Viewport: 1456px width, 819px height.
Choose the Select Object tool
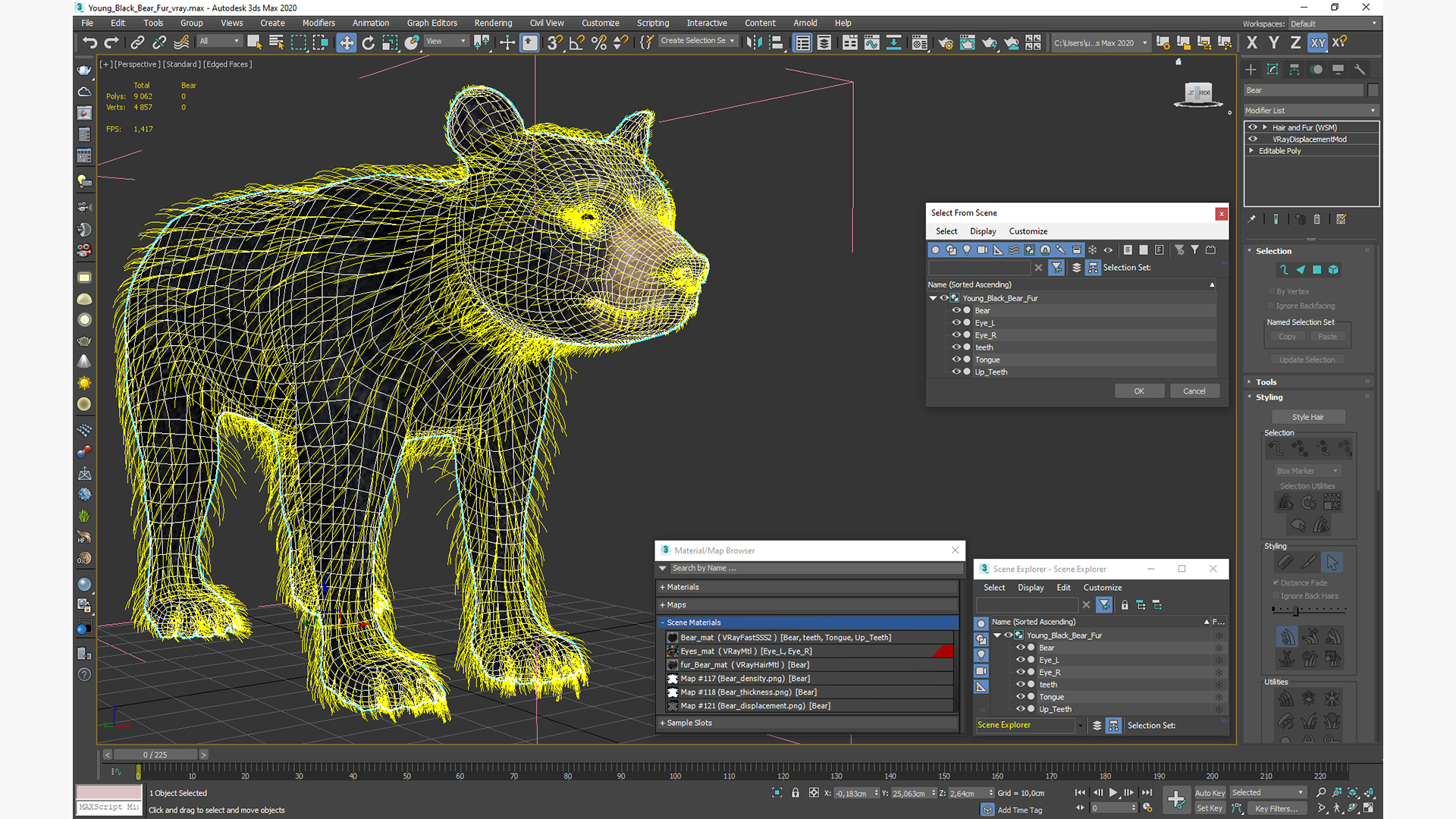click(x=254, y=42)
